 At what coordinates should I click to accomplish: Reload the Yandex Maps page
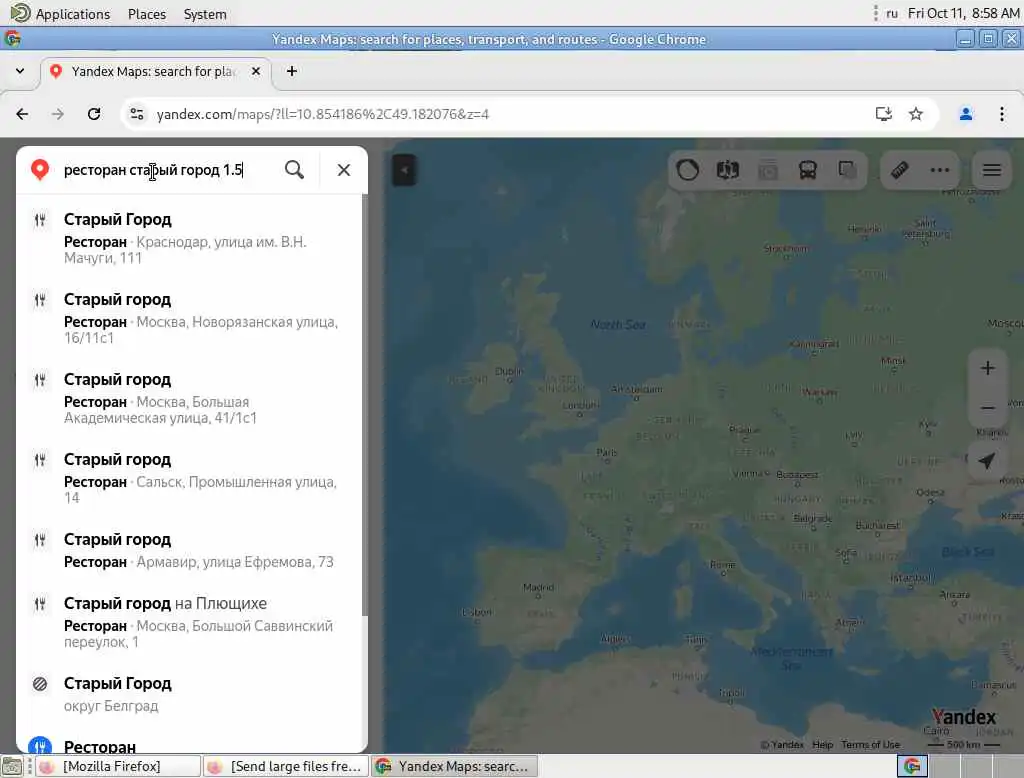coord(94,114)
